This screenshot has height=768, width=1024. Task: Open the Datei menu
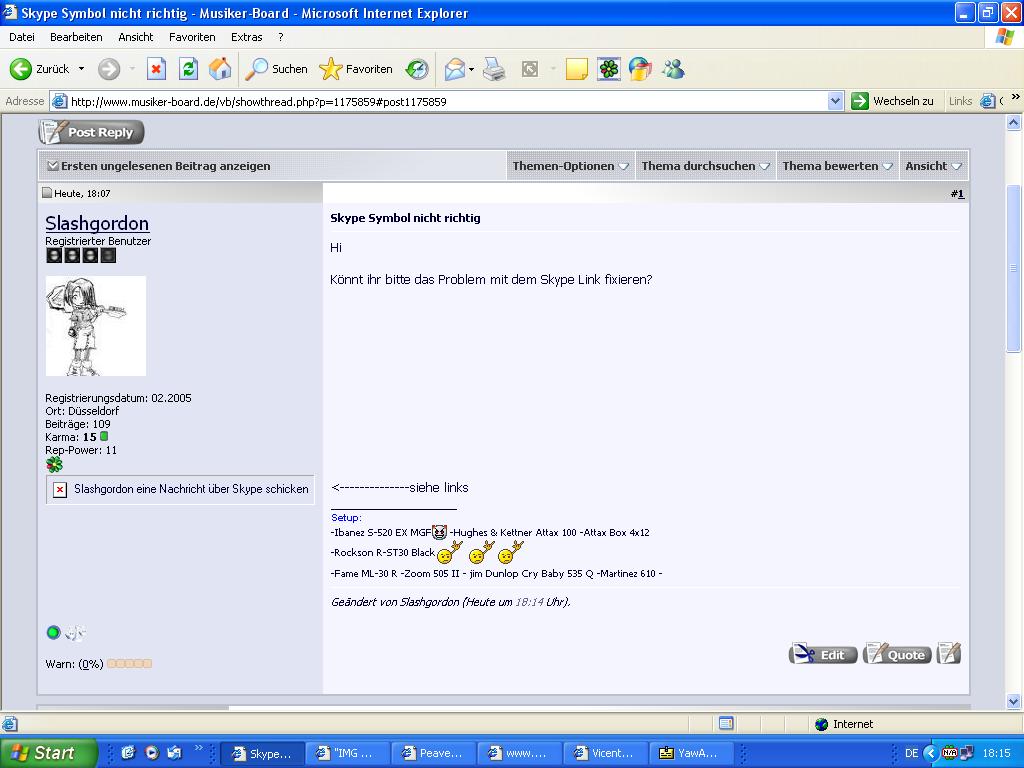(x=22, y=37)
